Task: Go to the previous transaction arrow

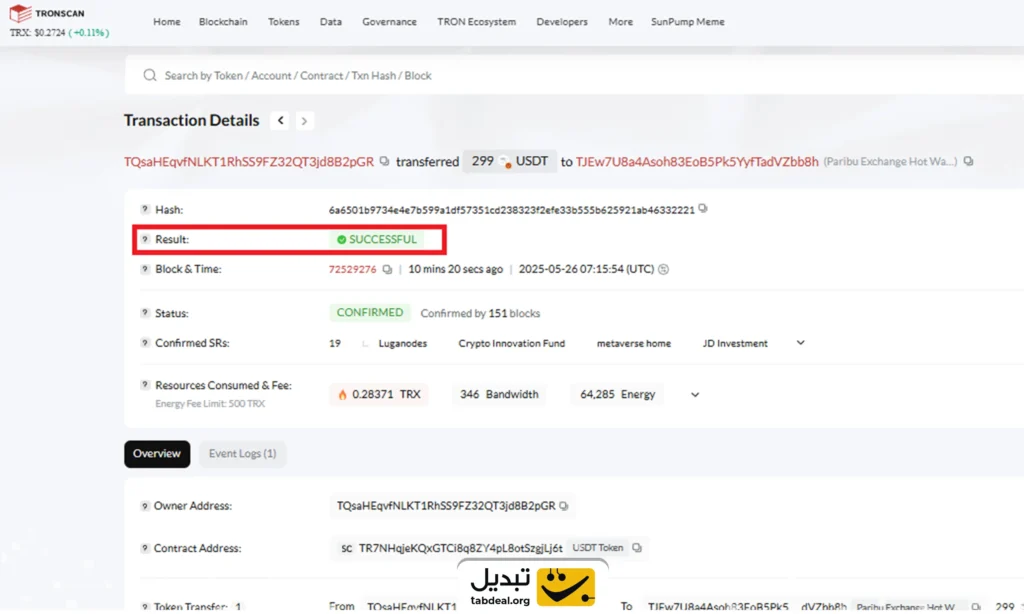Action: pos(280,120)
